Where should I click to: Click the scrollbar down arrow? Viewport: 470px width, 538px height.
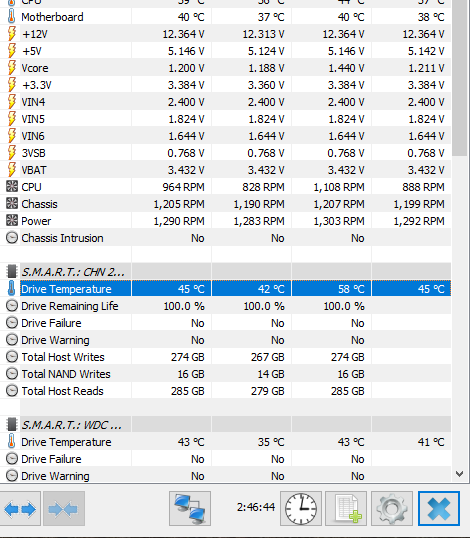tap(460, 474)
